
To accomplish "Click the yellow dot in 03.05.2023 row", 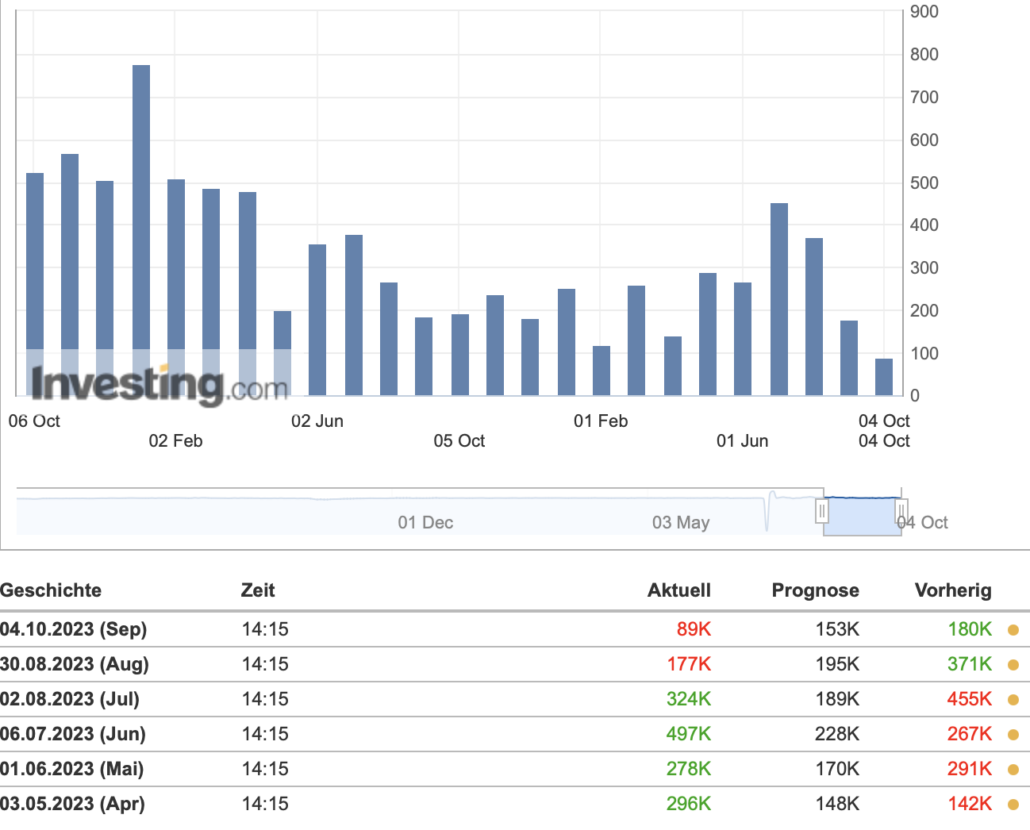I will pos(1013,804).
